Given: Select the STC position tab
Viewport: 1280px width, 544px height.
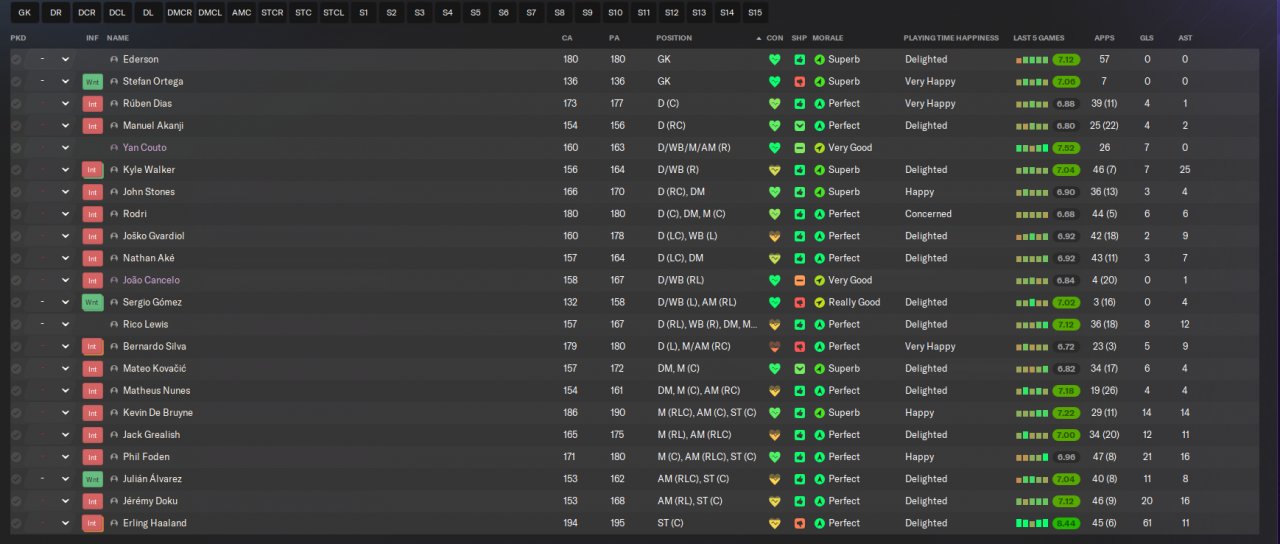Looking at the screenshot, I should coord(303,12).
